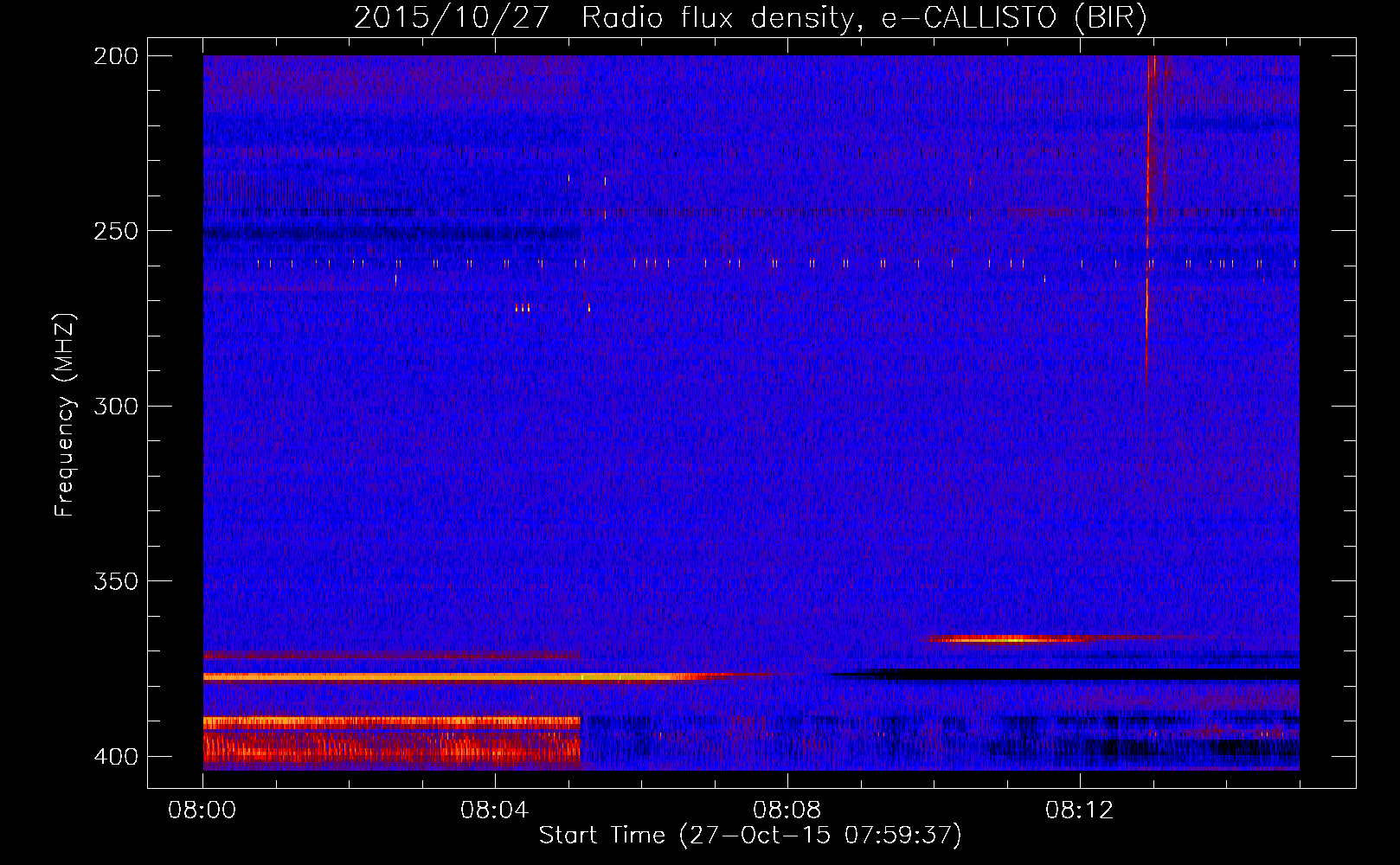Click the 08:12 time tick label
This screenshot has height=865, width=1400.
pos(1080,811)
